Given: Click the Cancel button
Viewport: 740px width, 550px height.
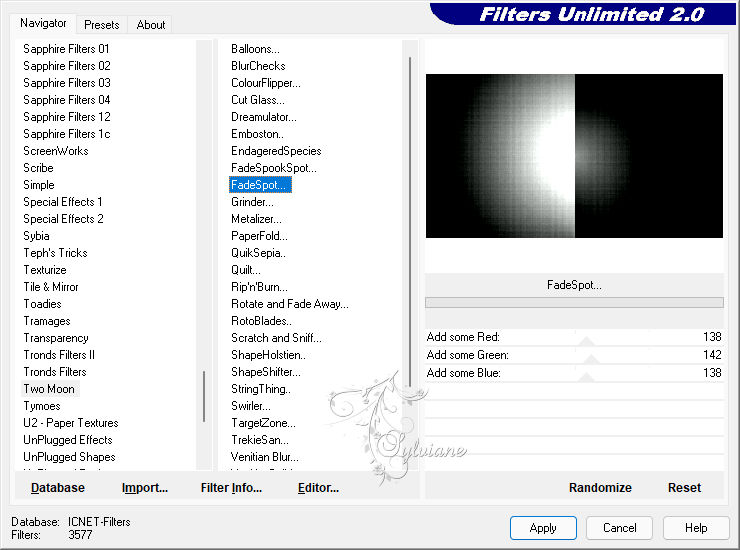Looking at the screenshot, I should click(x=619, y=528).
